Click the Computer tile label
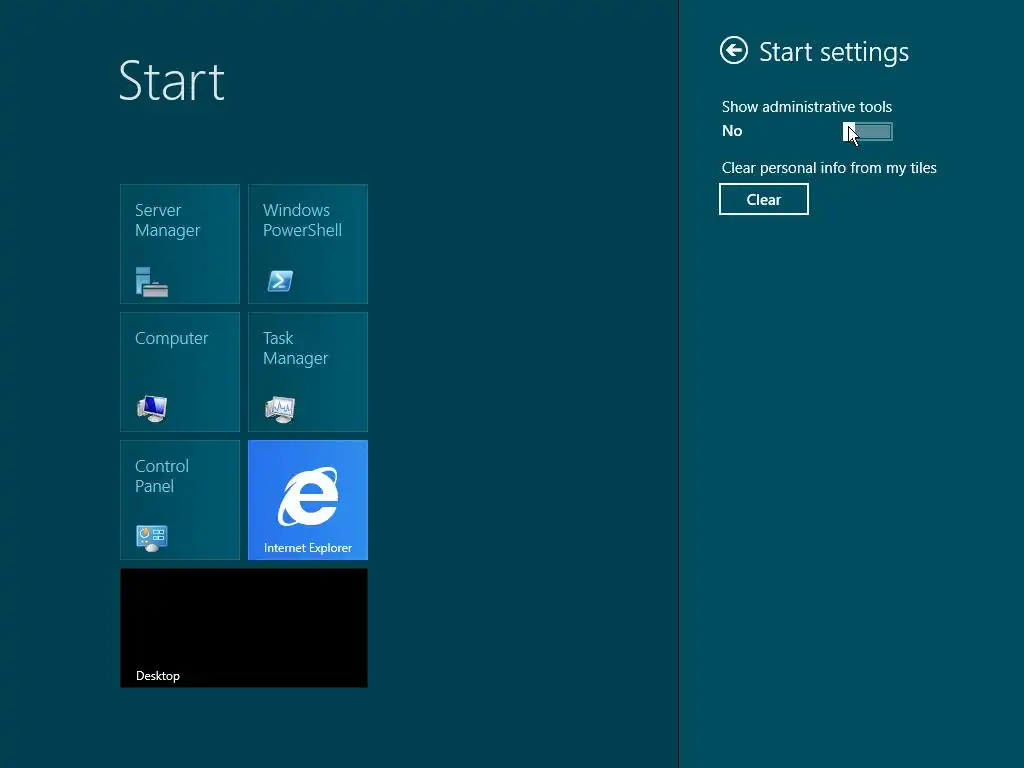The height and width of the screenshot is (768, 1024). pos(171,338)
